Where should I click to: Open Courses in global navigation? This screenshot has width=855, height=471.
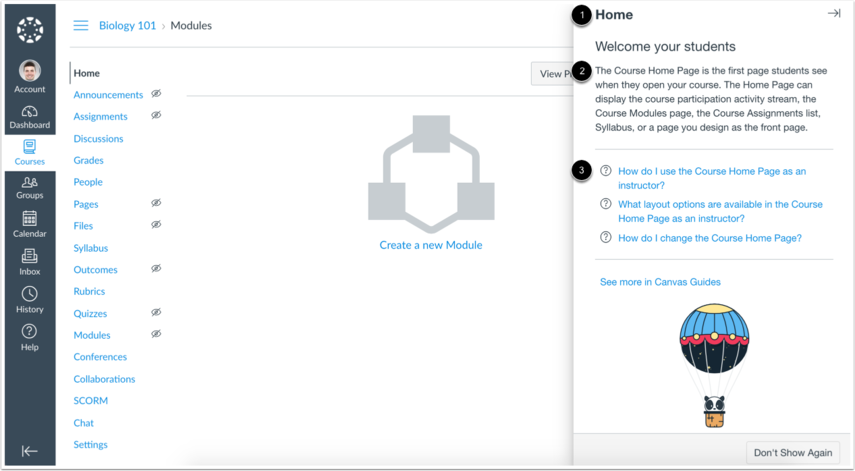29,153
